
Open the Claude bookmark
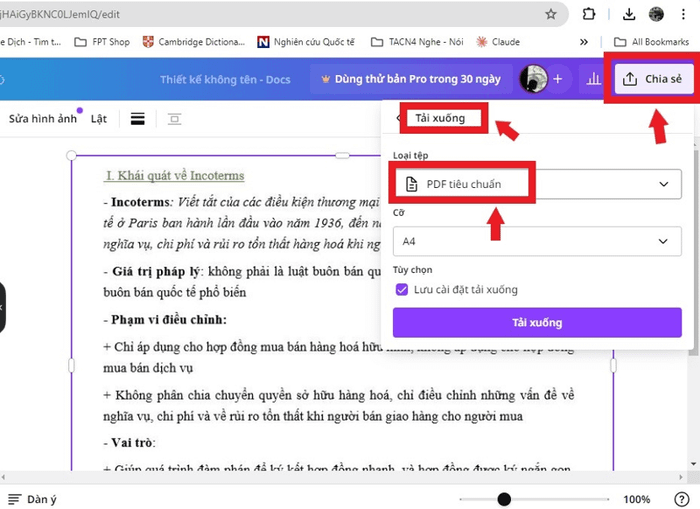(x=498, y=42)
